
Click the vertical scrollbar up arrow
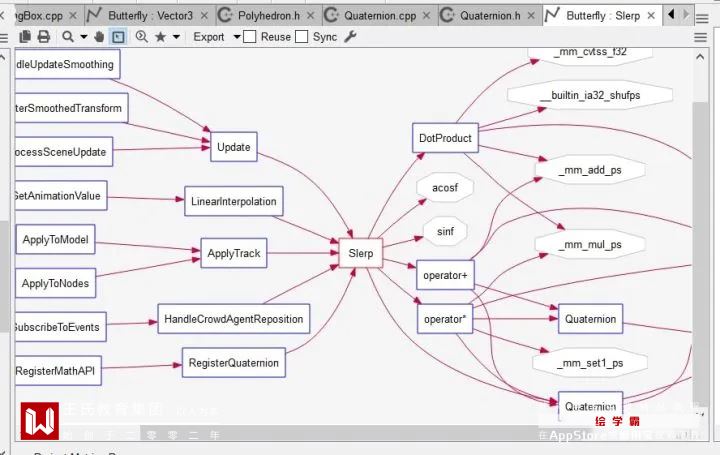tap(700, 57)
